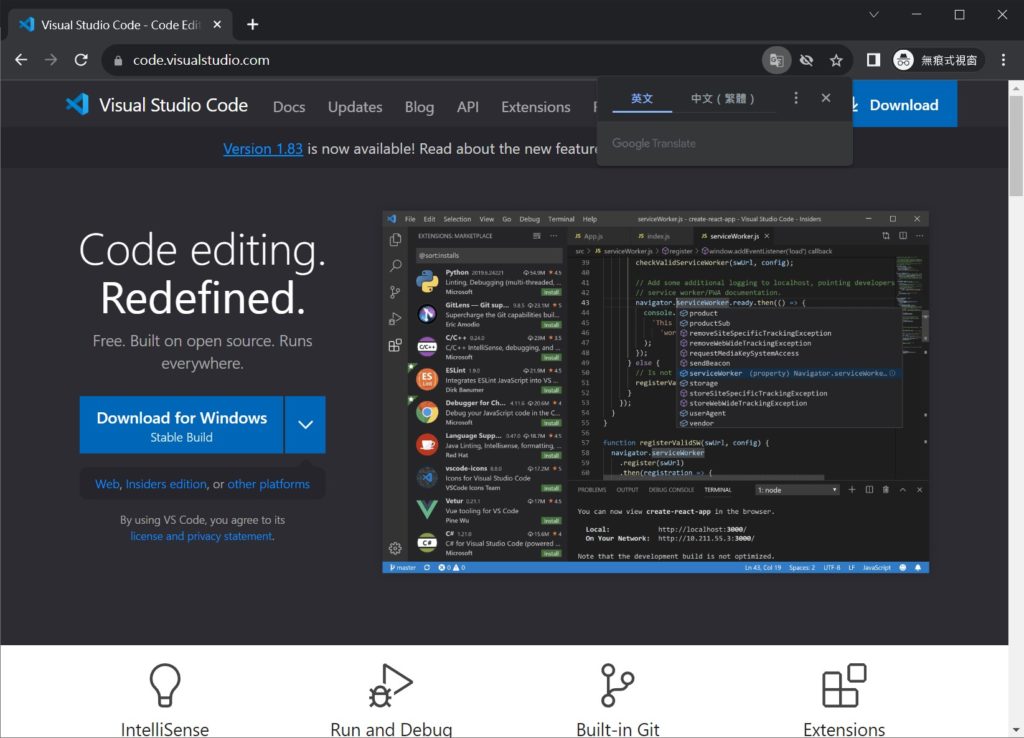Screen dimensions: 1024x738
Task: Click the Extensions blocks icon at bottom
Action: coord(844,685)
